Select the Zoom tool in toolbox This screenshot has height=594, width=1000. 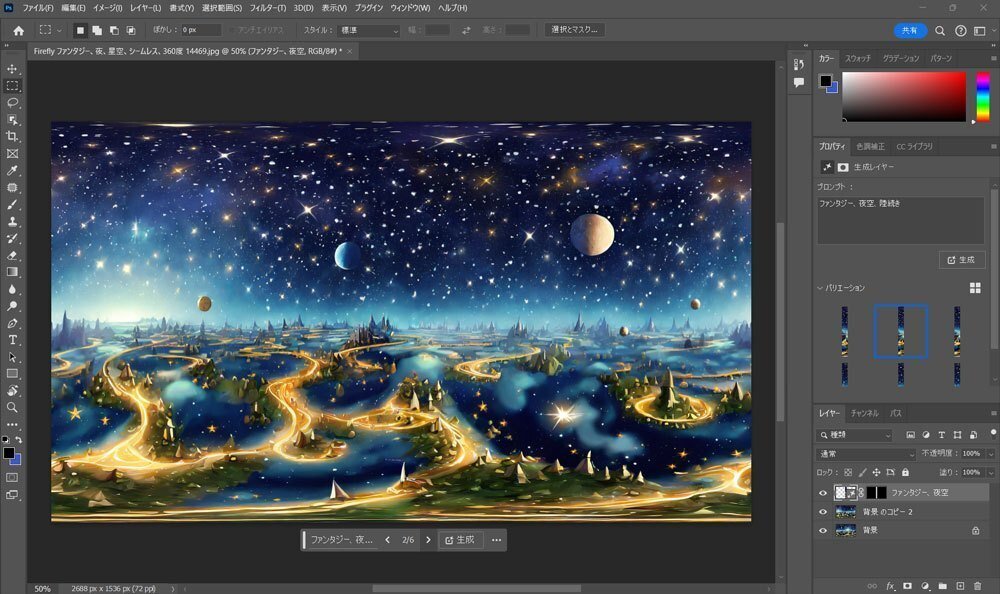point(12,407)
